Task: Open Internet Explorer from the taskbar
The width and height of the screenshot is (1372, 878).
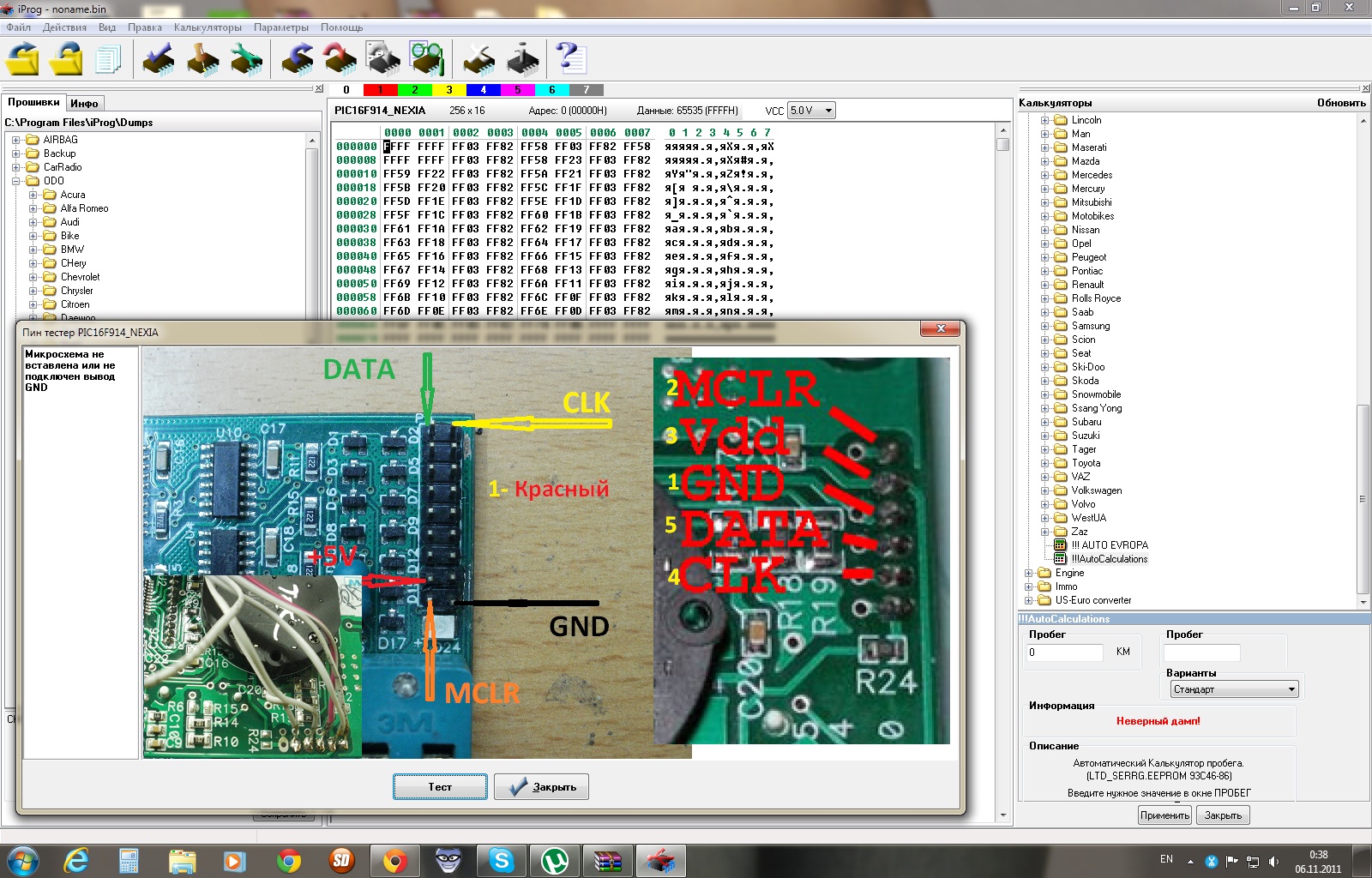Action: click(x=75, y=861)
